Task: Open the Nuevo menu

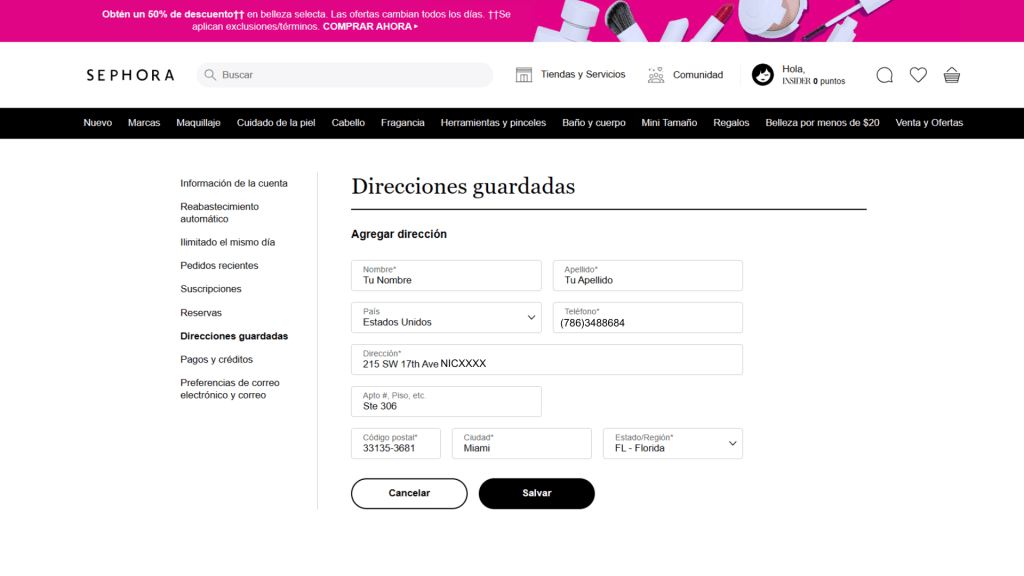Action: click(97, 123)
